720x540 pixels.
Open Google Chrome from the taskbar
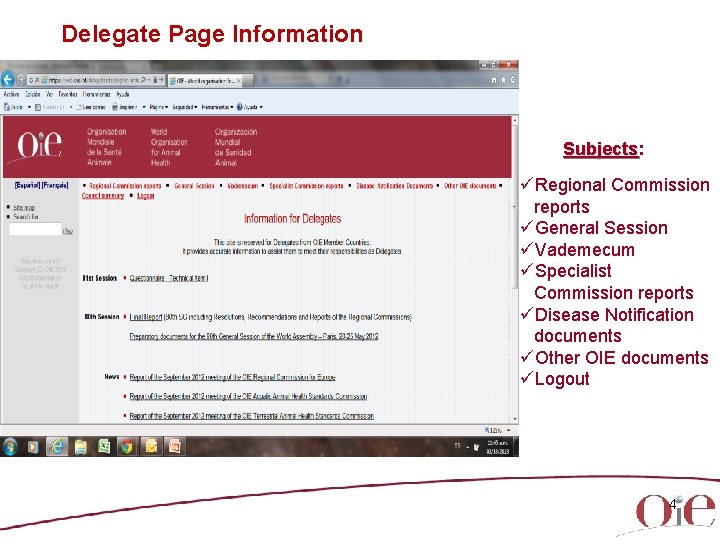coord(127,446)
